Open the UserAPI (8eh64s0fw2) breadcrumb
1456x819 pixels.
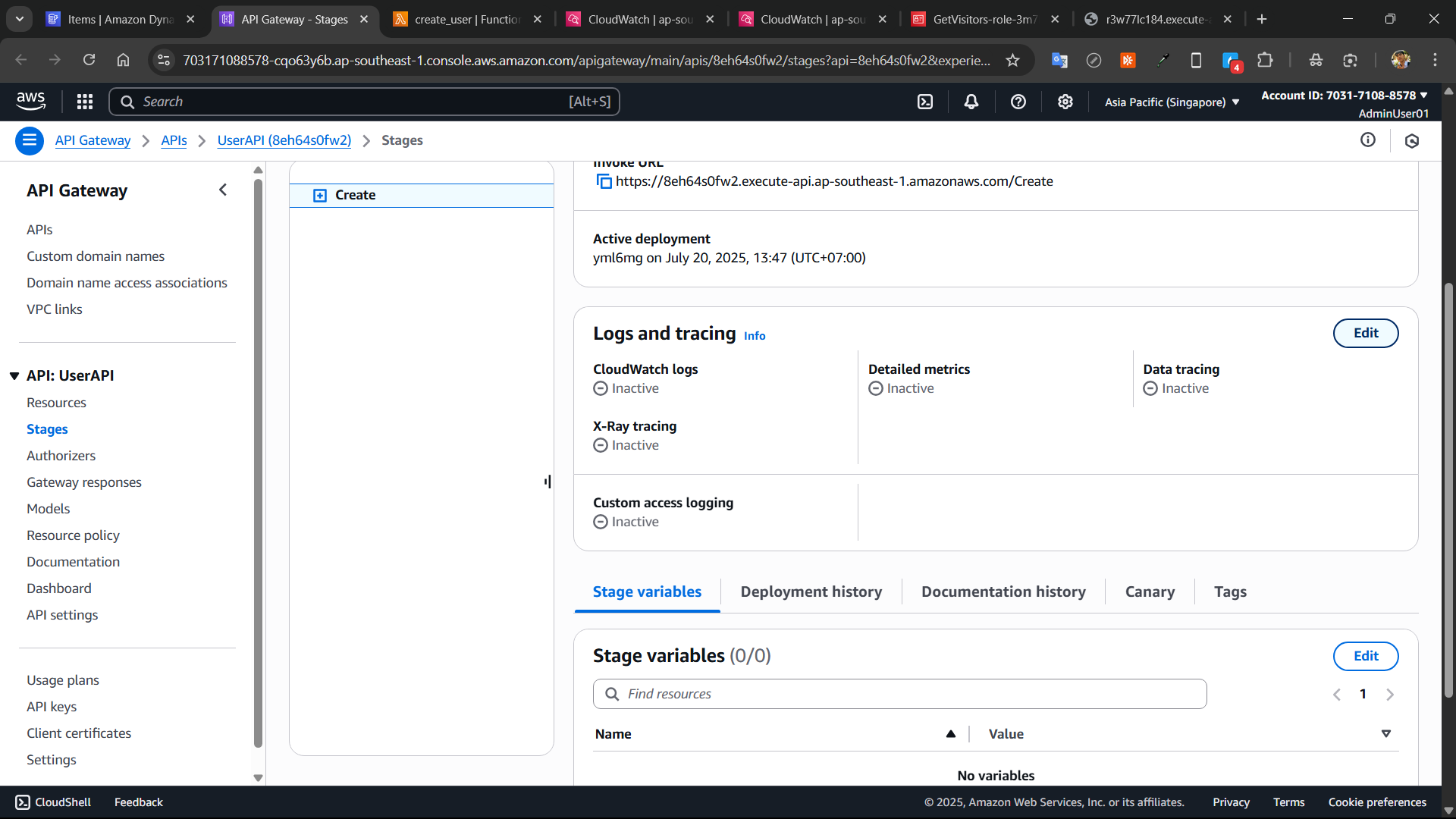[x=284, y=140]
